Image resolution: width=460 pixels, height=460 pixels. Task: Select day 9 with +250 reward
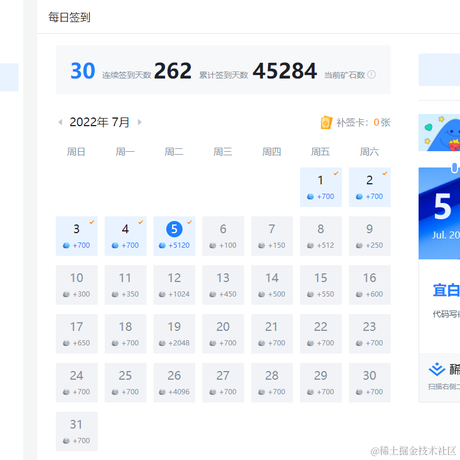370,236
